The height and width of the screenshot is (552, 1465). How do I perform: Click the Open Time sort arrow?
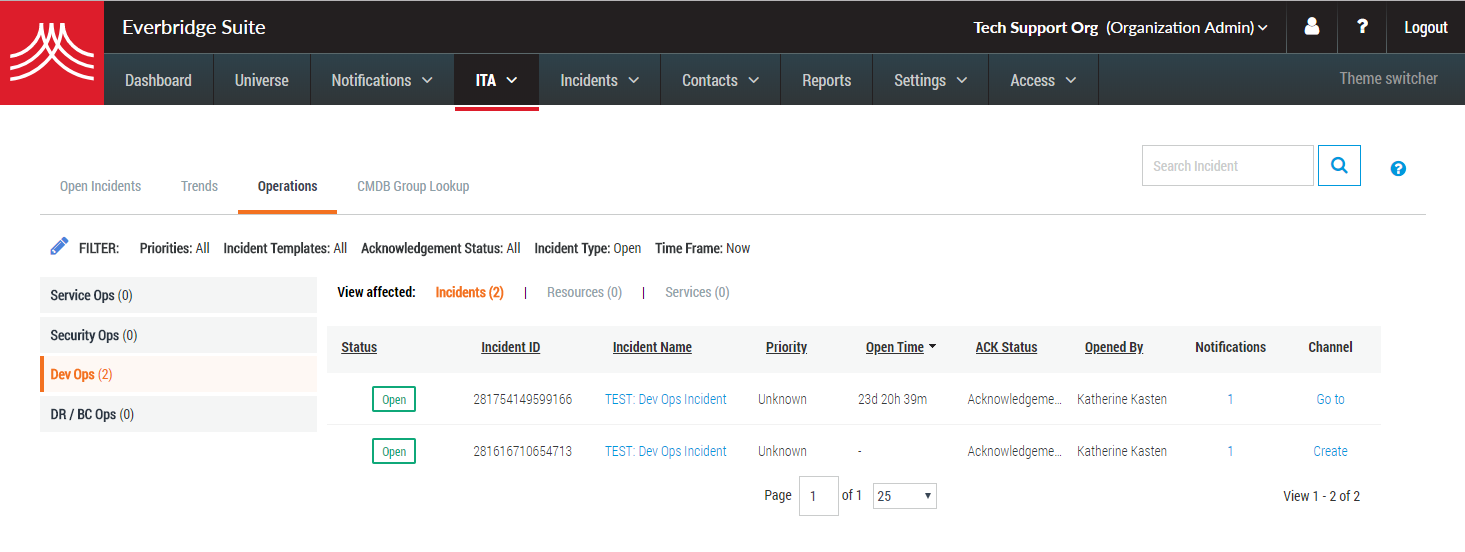(x=932, y=346)
